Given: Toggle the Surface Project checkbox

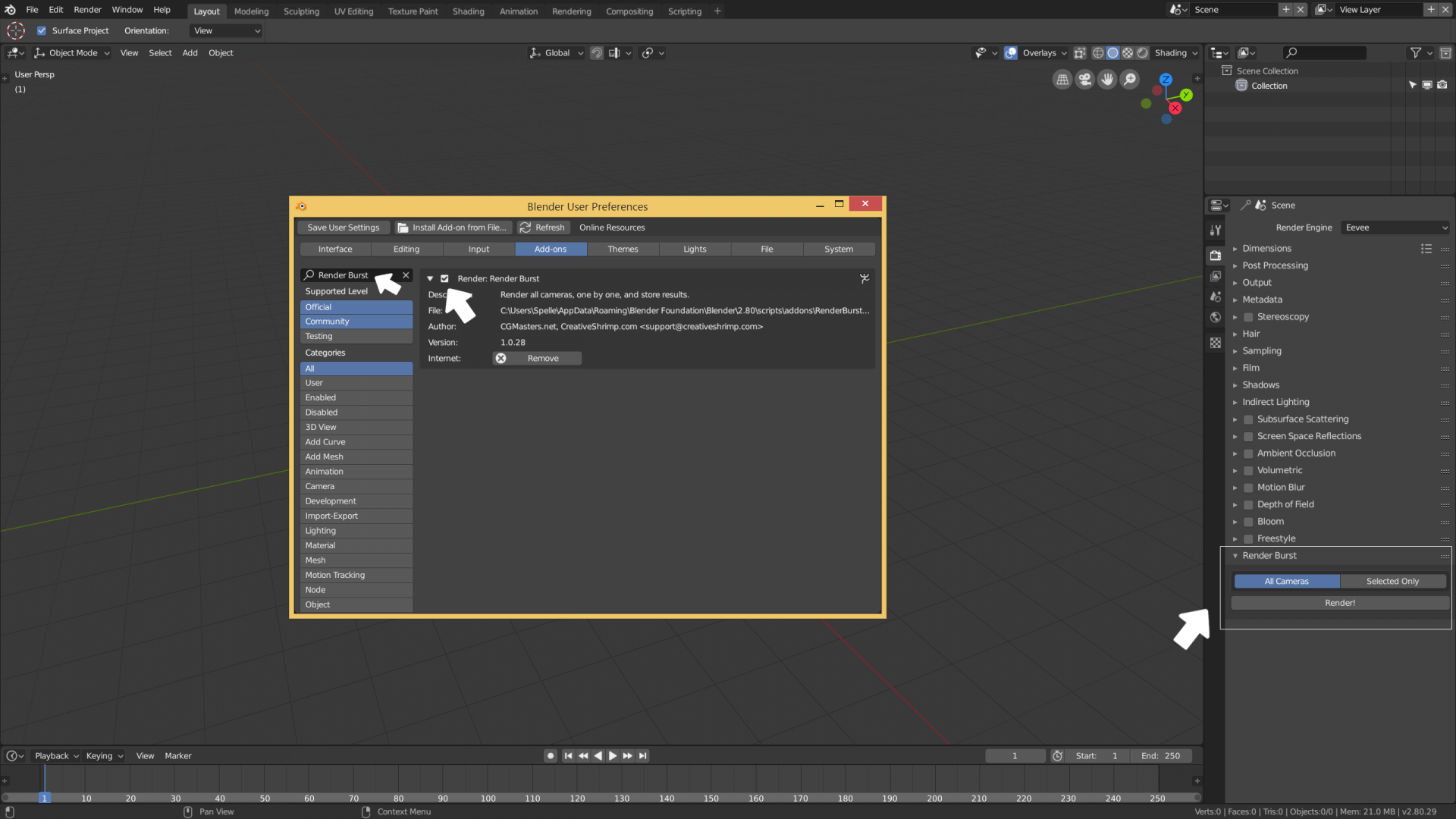Looking at the screenshot, I should [x=42, y=30].
